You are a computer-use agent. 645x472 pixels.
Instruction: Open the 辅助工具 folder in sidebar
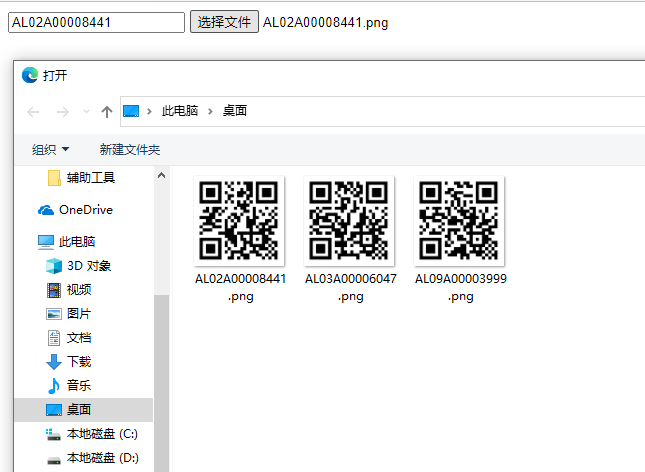tap(81, 178)
